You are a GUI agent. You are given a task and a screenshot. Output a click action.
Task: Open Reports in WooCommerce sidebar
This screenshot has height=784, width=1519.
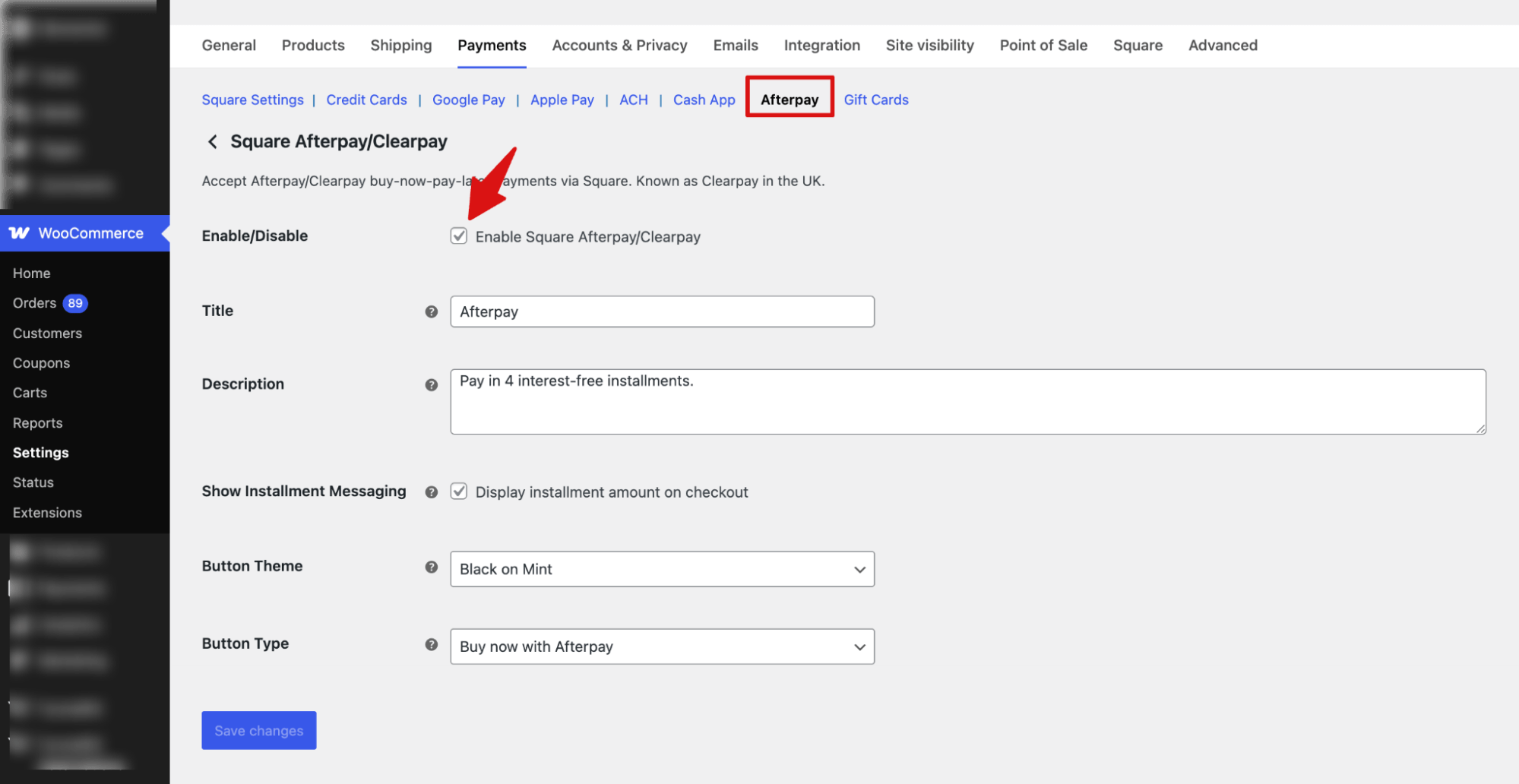[37, 423]
